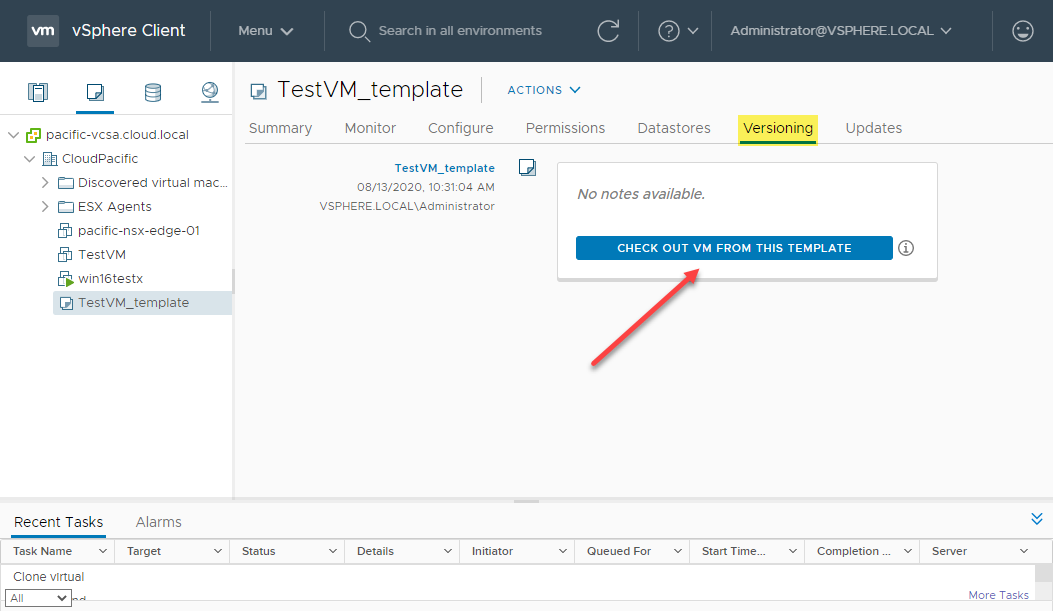Open the Initiator column filter arrow
The image size is (1053, 611).
click(x=562, y=551)
